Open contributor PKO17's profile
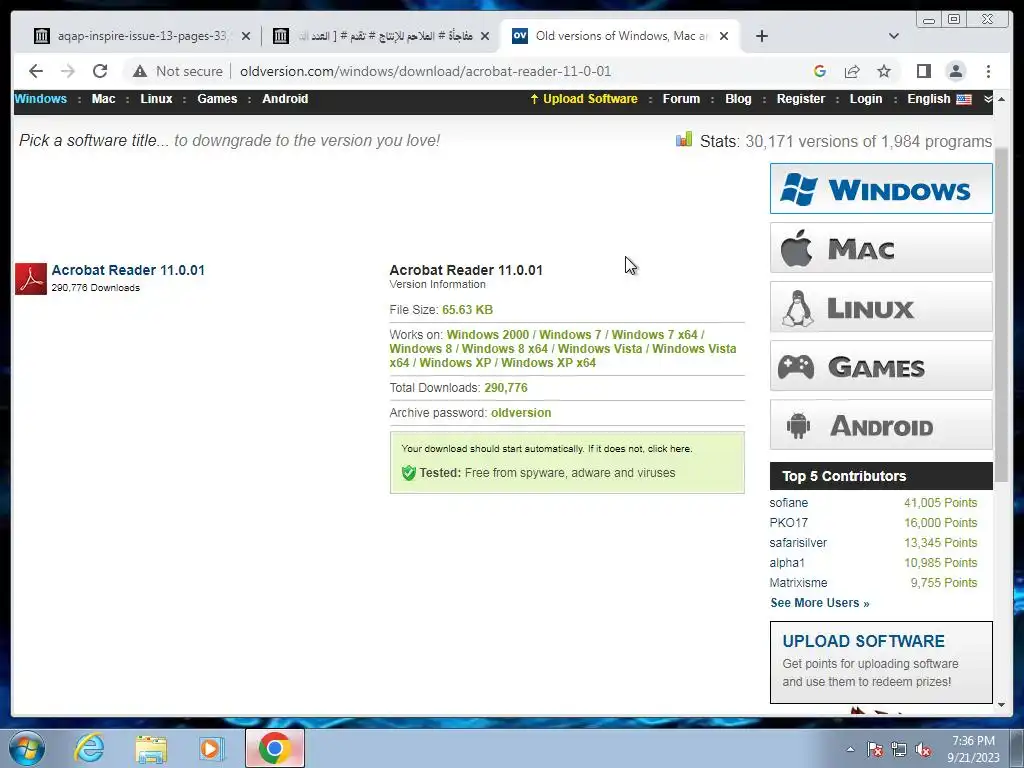1024x768 pixels. pos(788,522)
